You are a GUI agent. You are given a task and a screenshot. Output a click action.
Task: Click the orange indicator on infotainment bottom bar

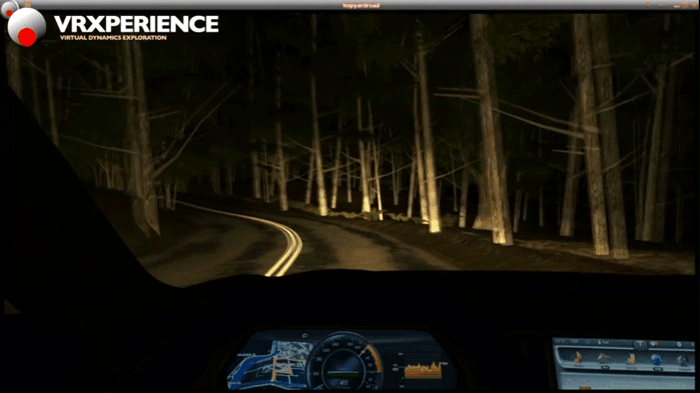click(x=585, y=388)
